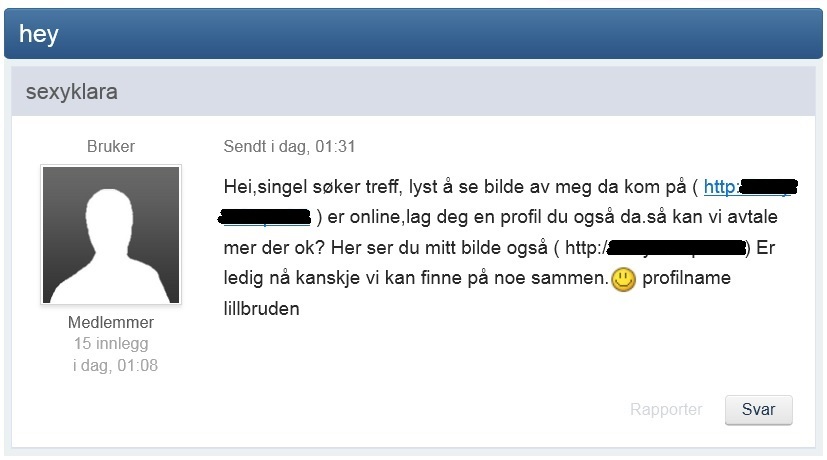The image size is (827, 460).
Task: Click last active time 'i dag, 01:08'
Action: click(115, 365)
